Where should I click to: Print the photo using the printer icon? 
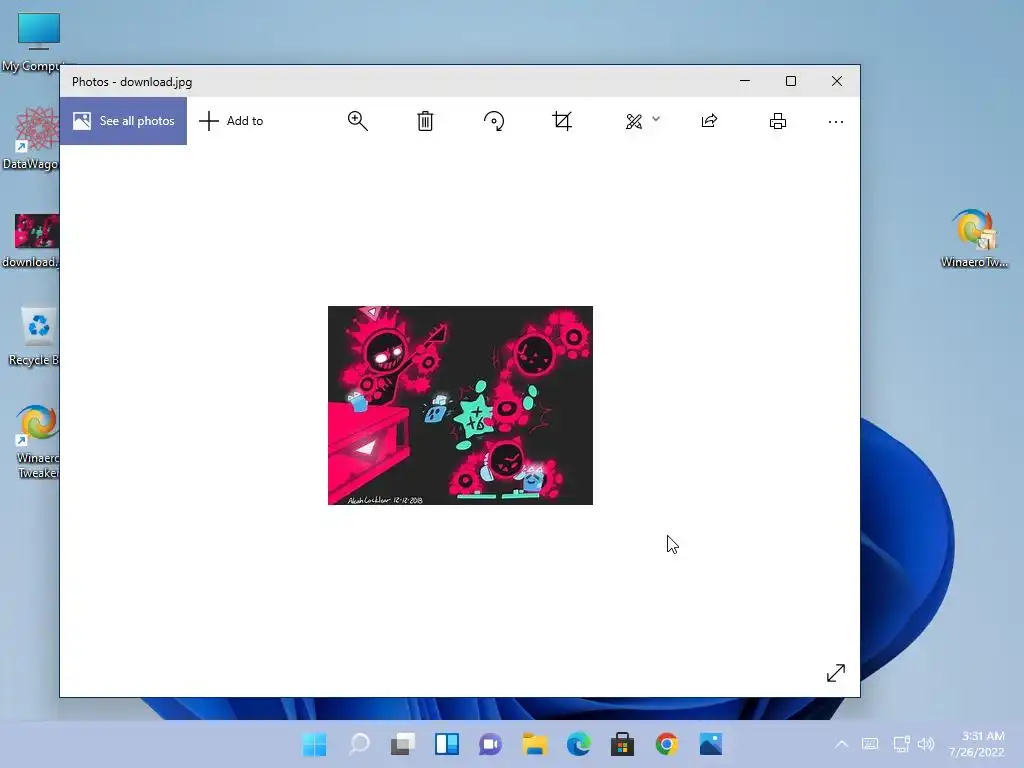[x=778, y=121]
